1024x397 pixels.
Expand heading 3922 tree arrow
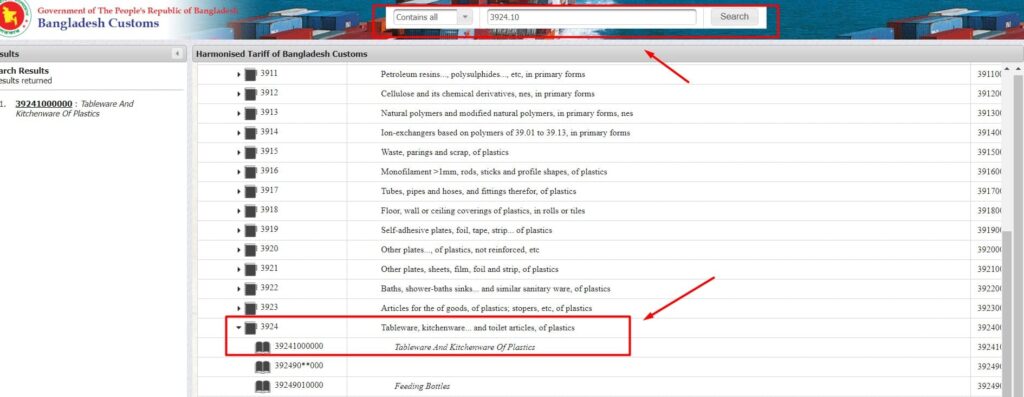[239, 289]
